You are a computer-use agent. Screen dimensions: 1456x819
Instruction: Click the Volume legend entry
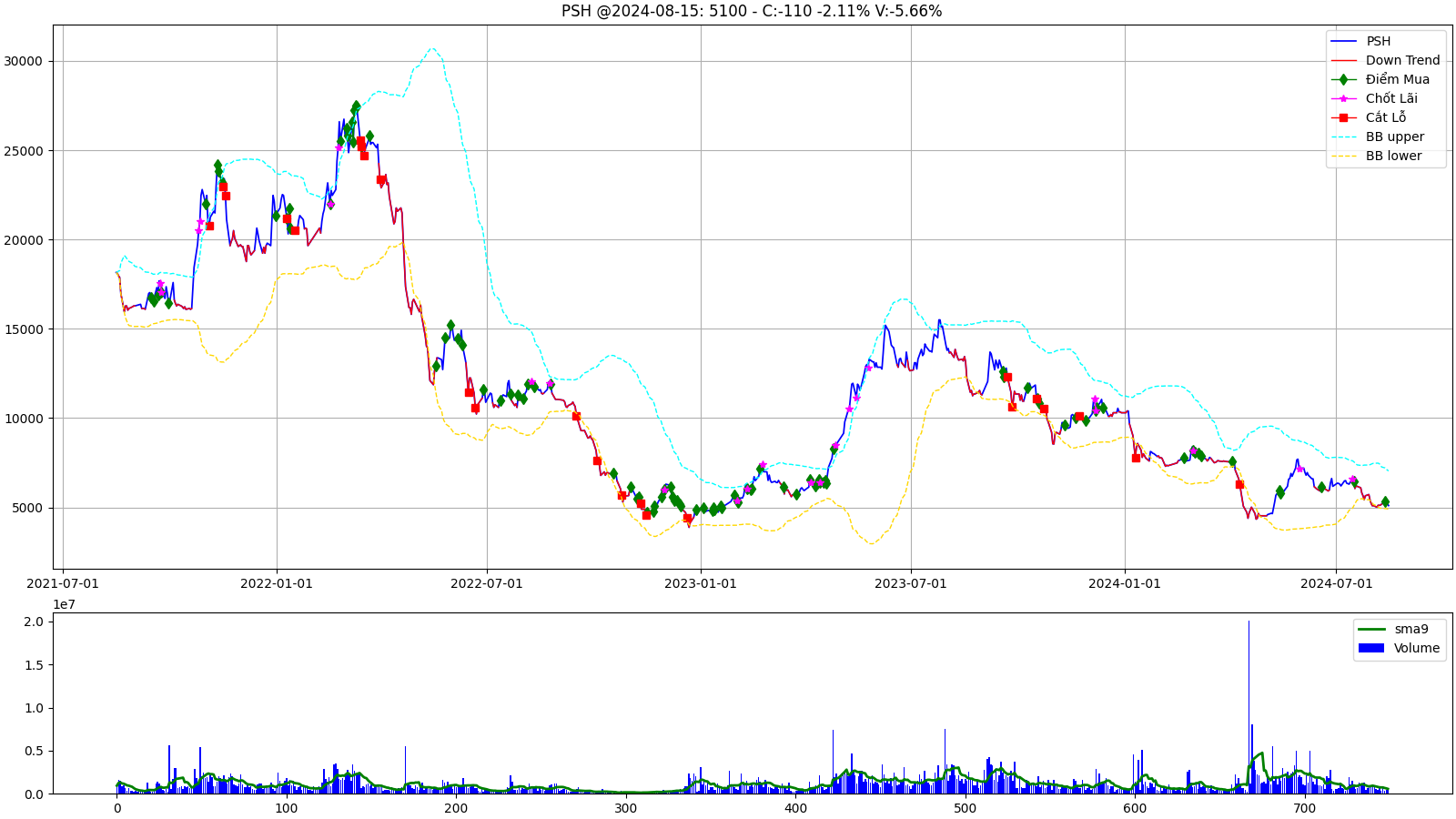tap(1416, 648)
